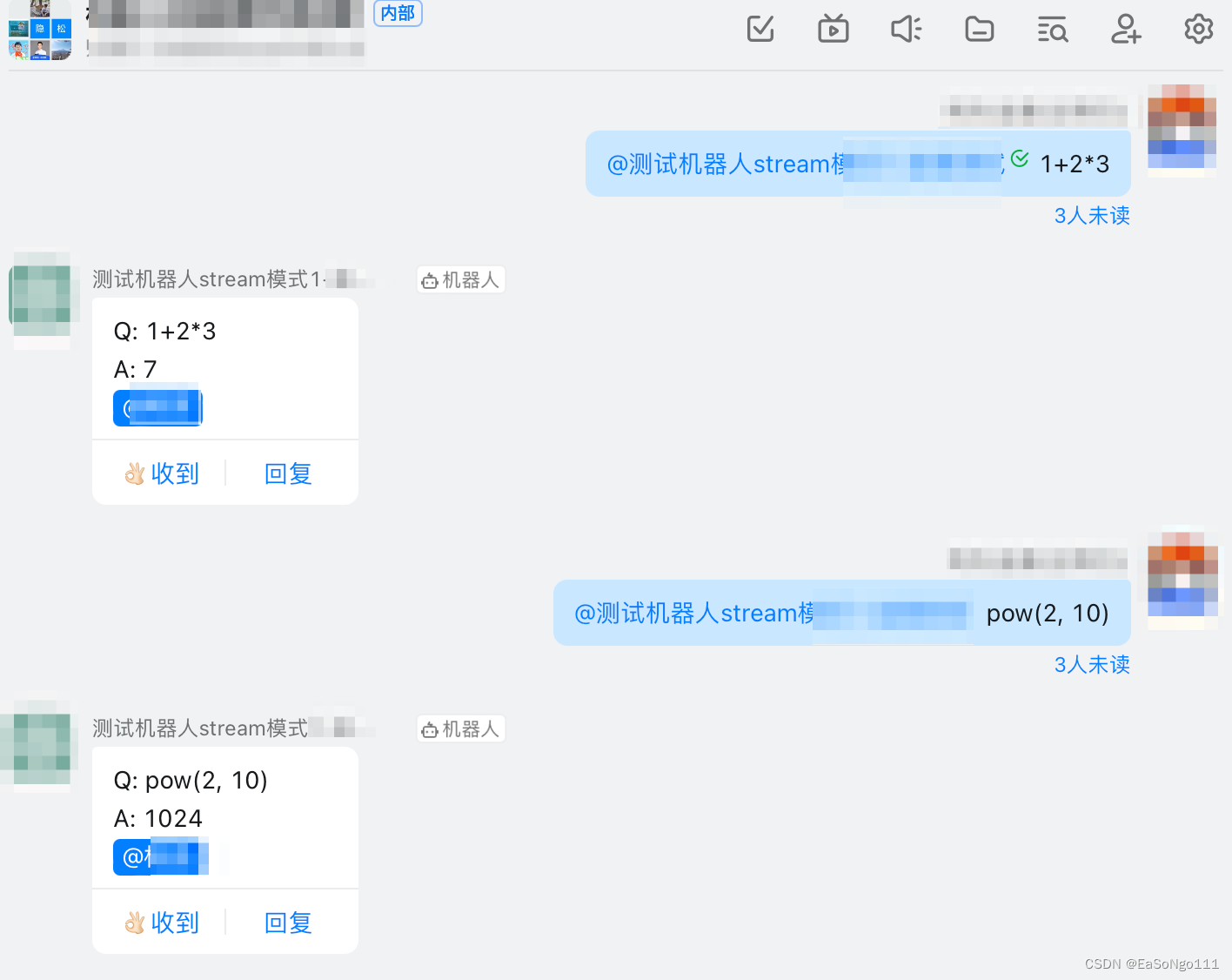Screen dimensions: 1232x980
Task: Add a member with the person-plus icon
Action: tap(1126, 29)
